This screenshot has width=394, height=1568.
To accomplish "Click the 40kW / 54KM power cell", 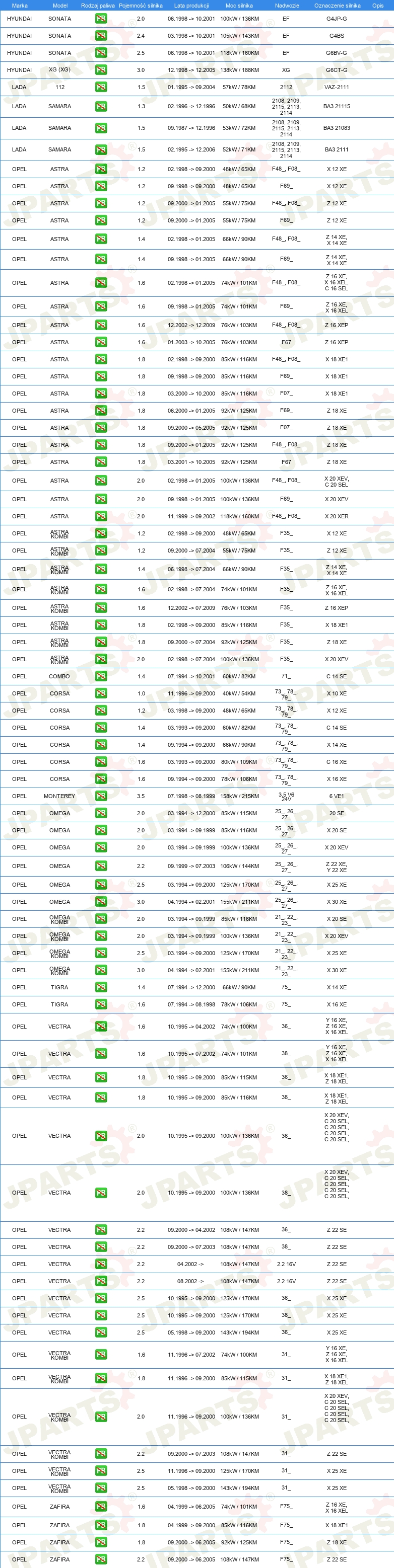I will [x=239, y=693].
